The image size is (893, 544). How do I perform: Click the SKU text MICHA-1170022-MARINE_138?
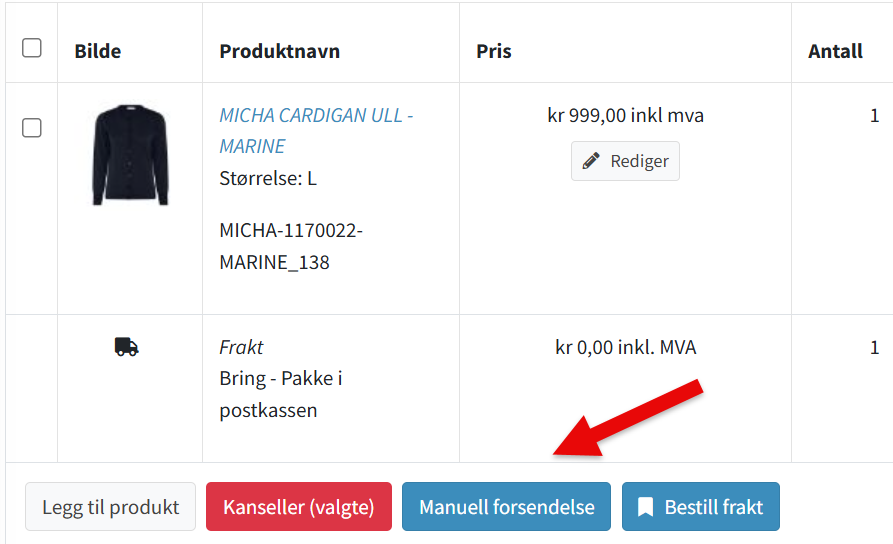click(x=291, y=246)
